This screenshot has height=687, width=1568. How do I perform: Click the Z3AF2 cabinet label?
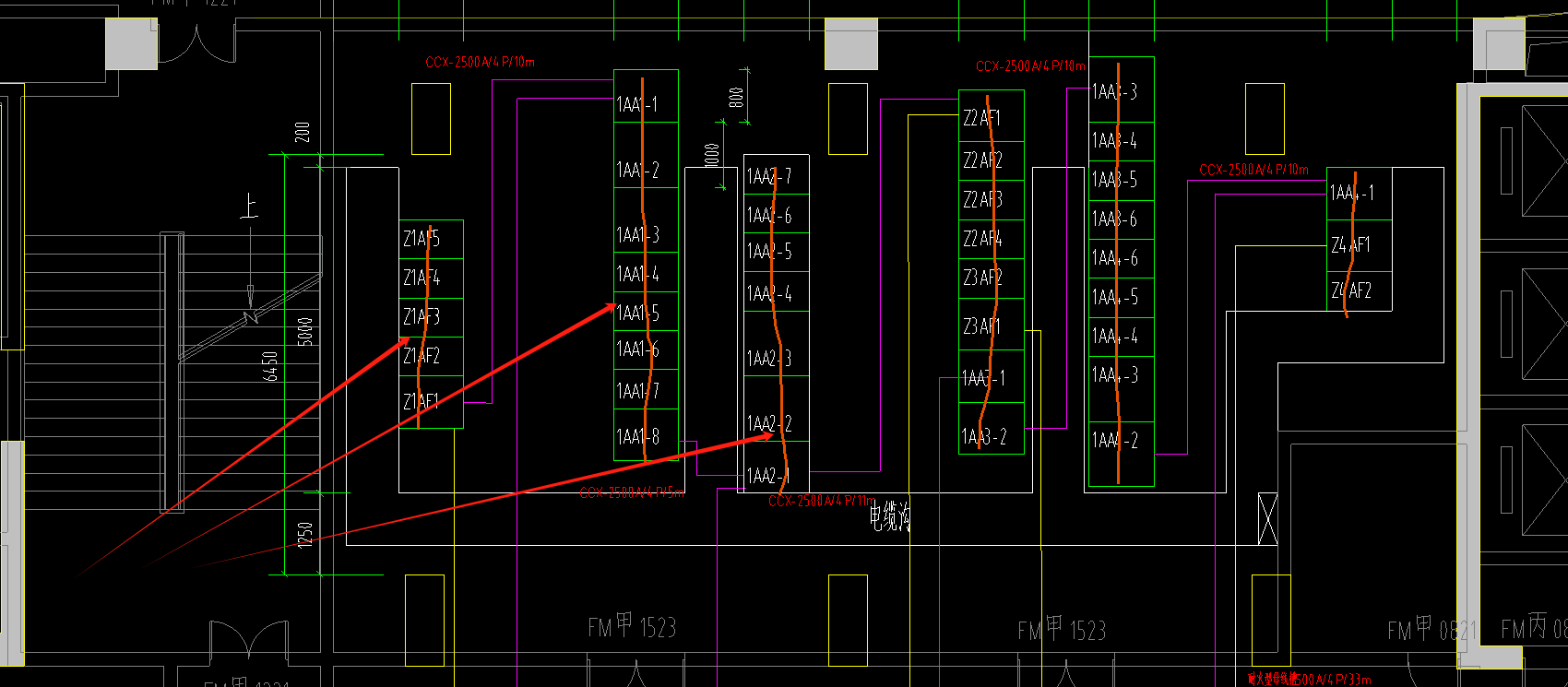[x=982, y=278]
